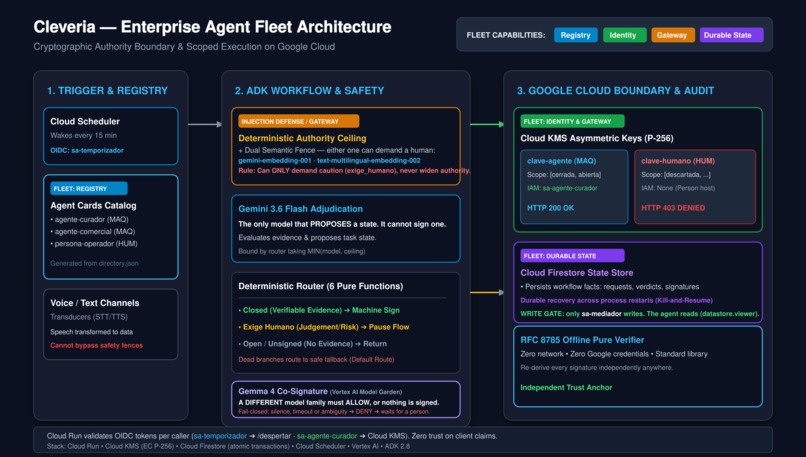
Task: Click the Agent Cards Catalog heading
Action: (x=93, y=205)
